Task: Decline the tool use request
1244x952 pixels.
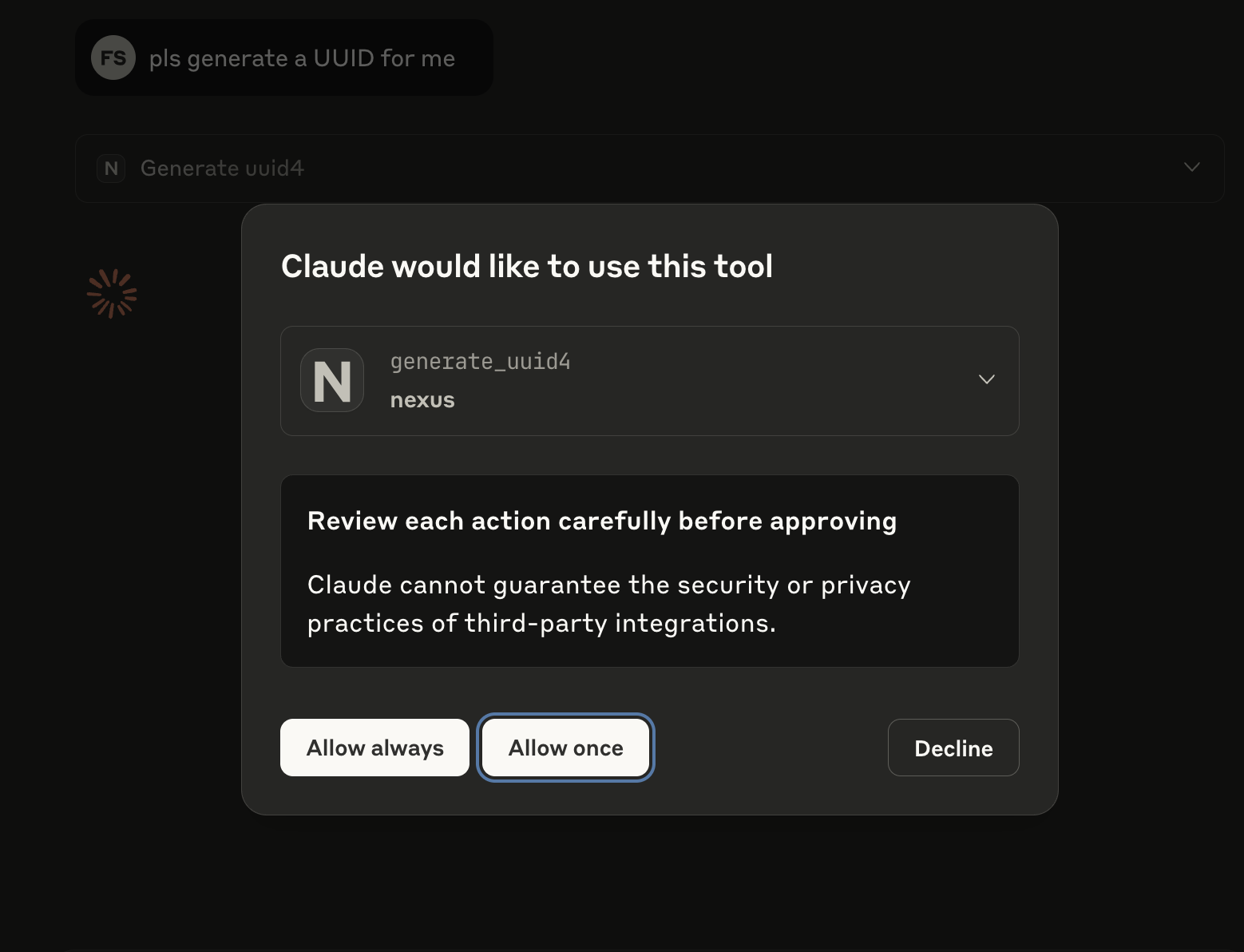Action: (953, 748)
